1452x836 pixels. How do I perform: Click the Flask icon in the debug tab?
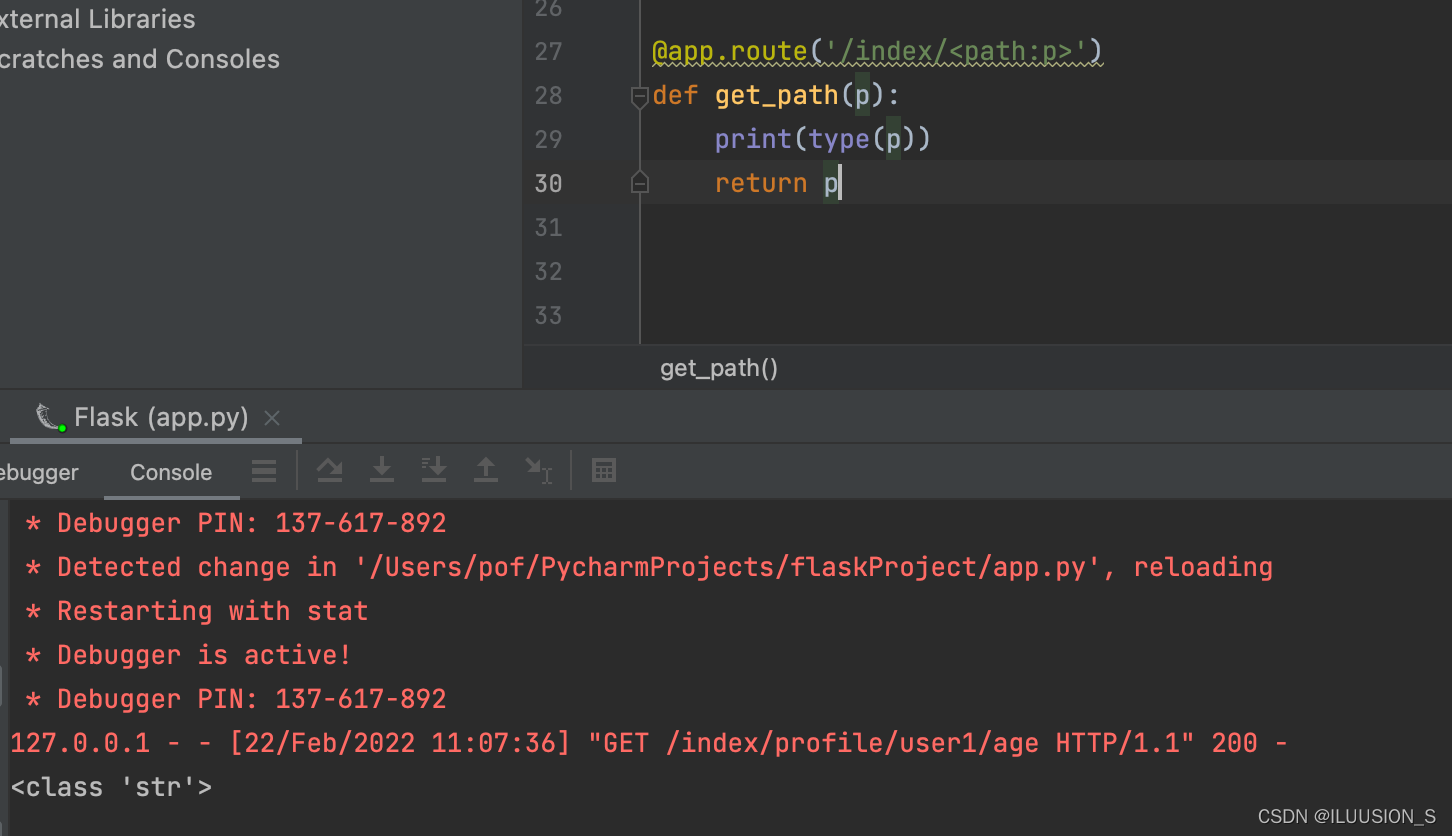click(x=50, y=417)
